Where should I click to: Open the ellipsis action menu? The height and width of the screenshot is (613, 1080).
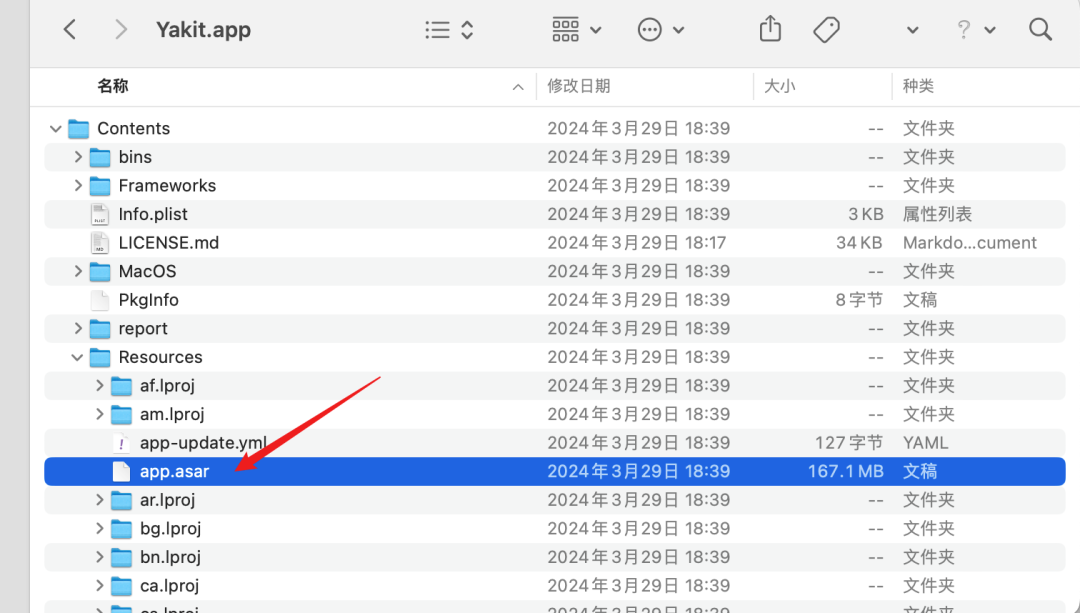pyautogui.click(x=661, y=30)
